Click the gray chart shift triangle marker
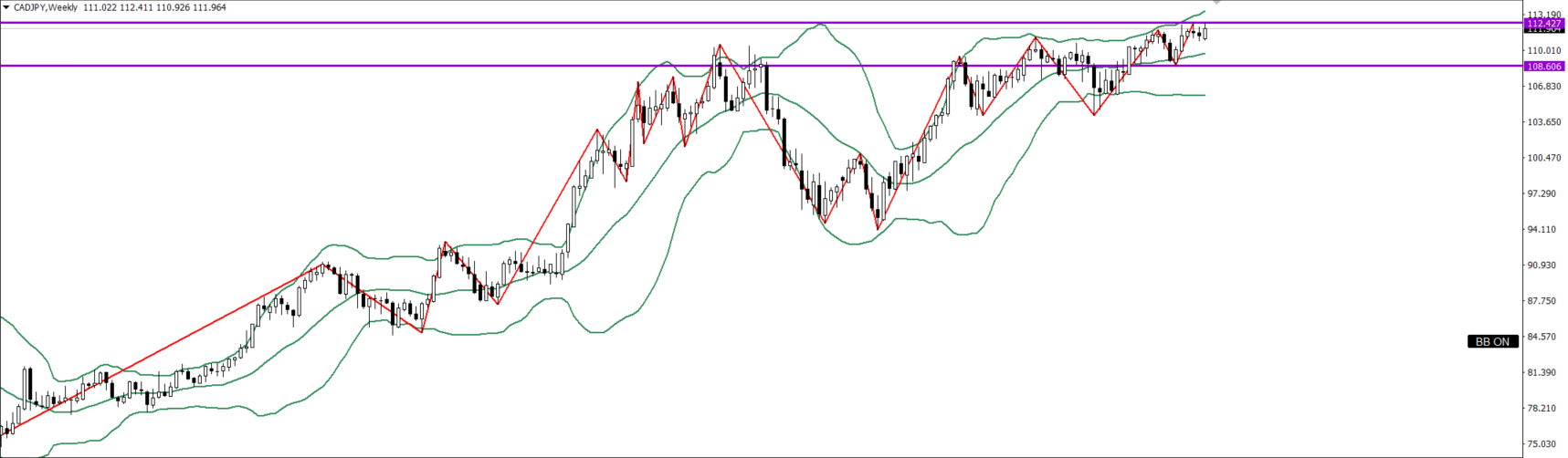The height and width of the screenshot is (458, 1568). [1216, 3]
